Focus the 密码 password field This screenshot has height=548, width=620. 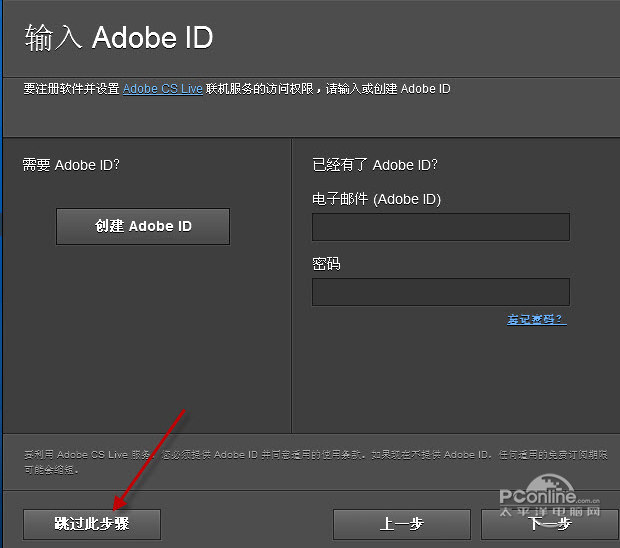coord(441,292)
